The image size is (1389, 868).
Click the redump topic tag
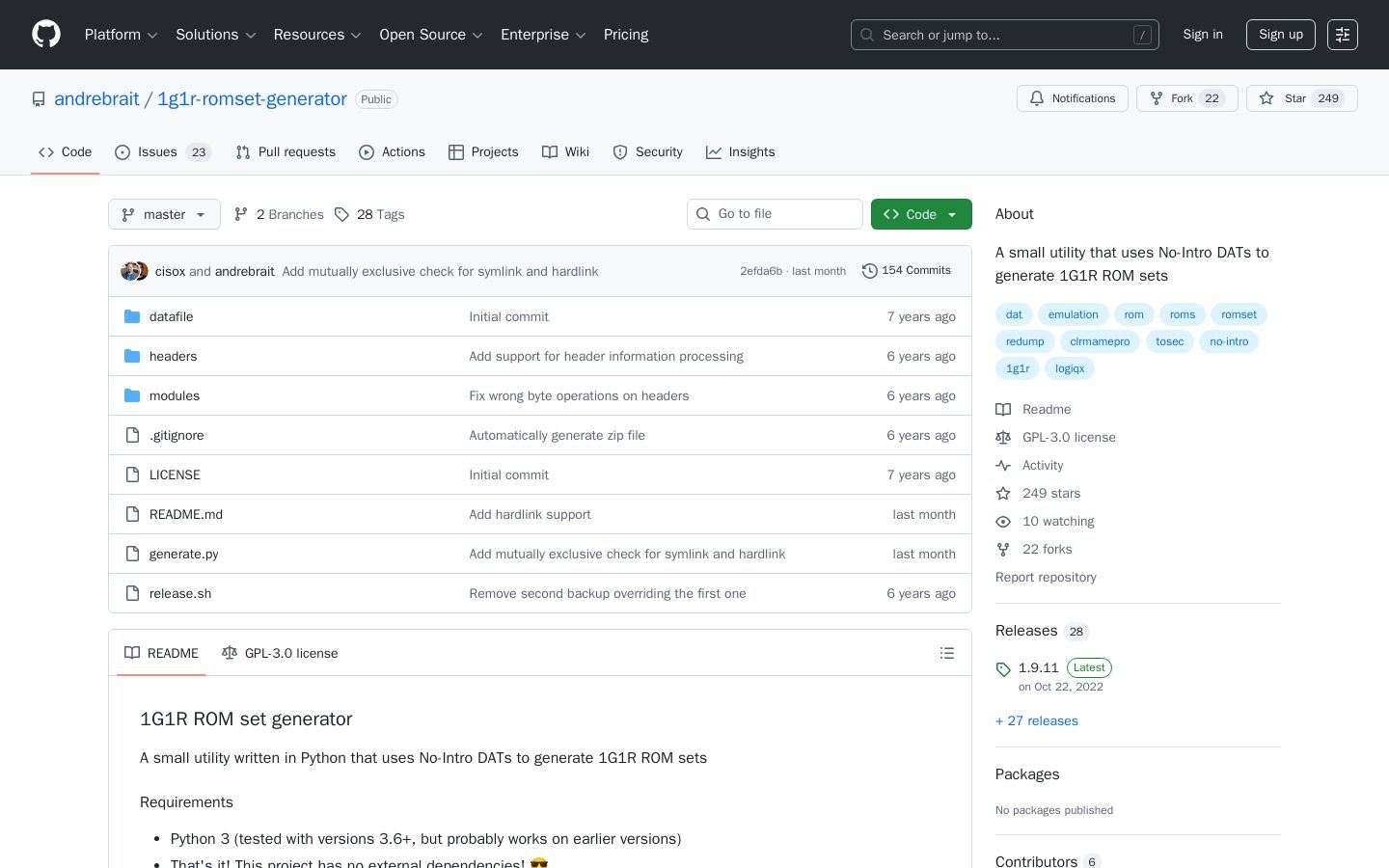click(x=1024, y=341)
